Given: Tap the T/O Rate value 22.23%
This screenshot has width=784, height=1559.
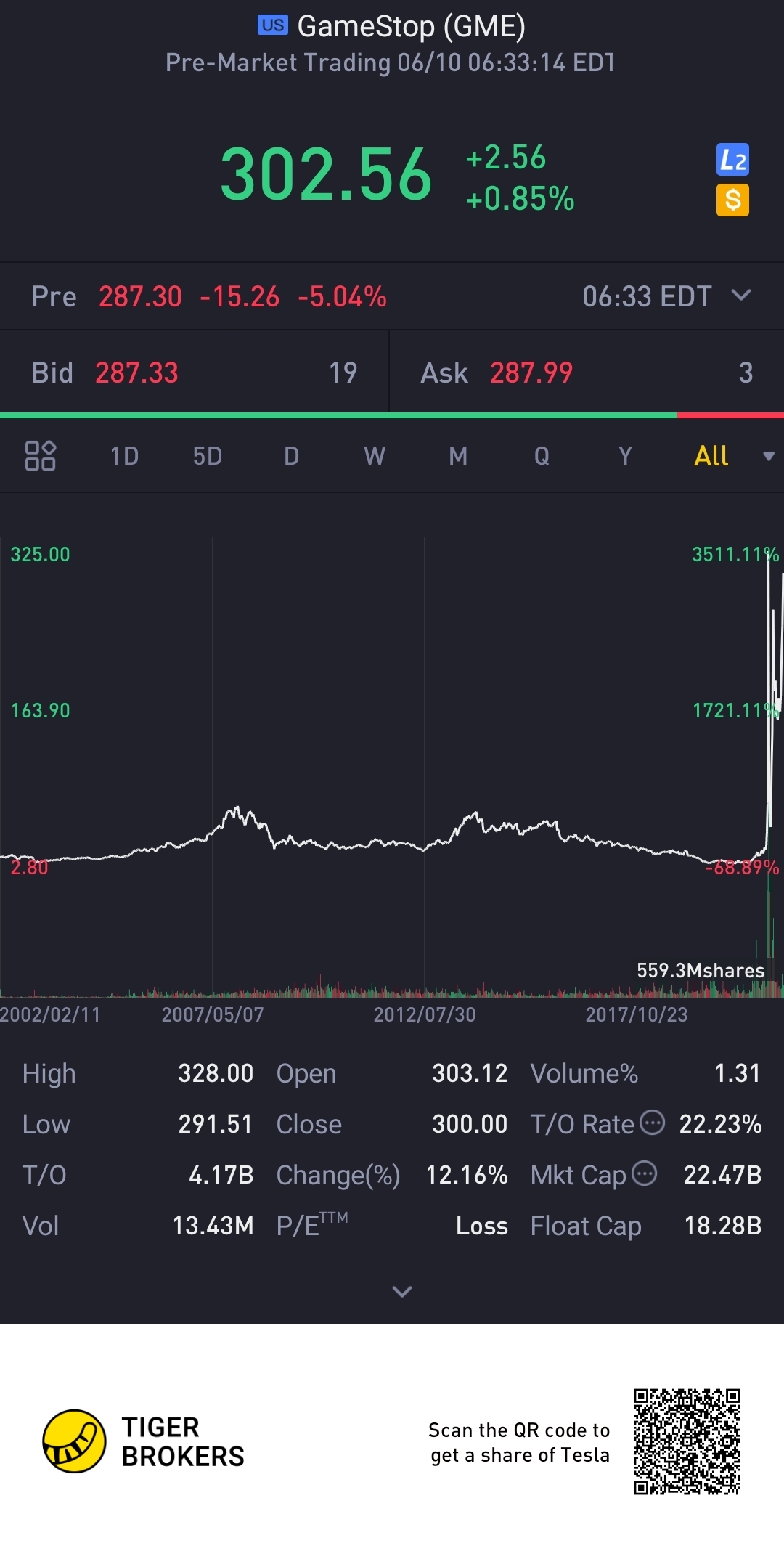Looking at the screenshot, I should pos(720,1124).
